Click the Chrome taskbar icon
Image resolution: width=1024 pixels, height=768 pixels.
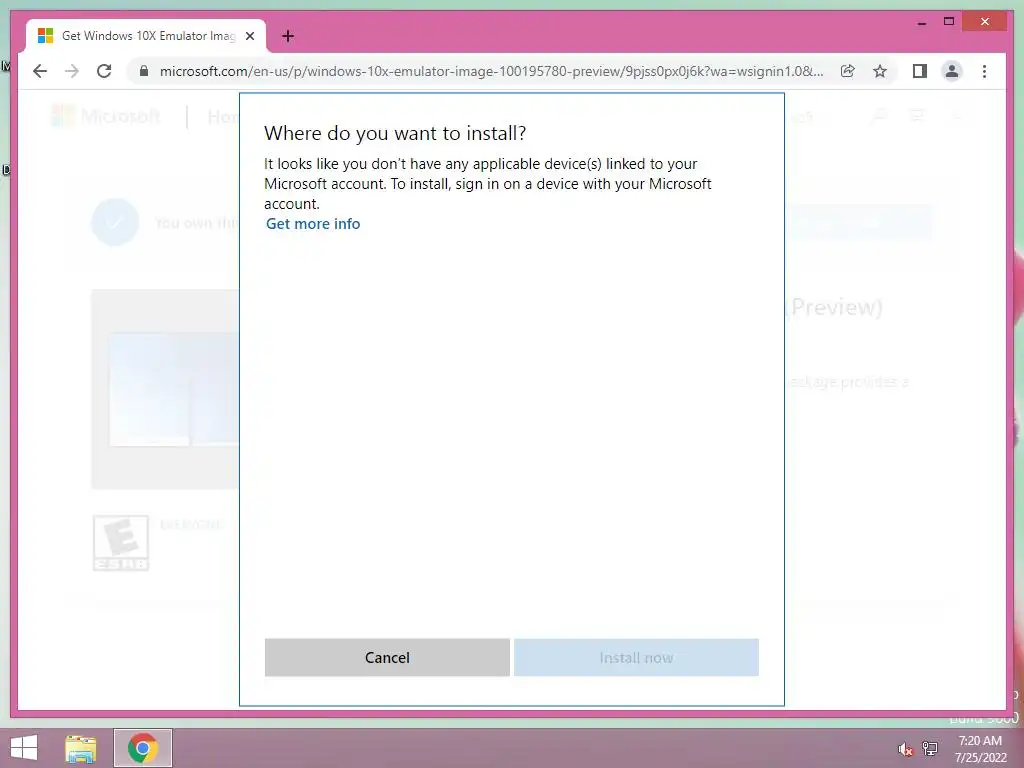(x=143, y=748)
